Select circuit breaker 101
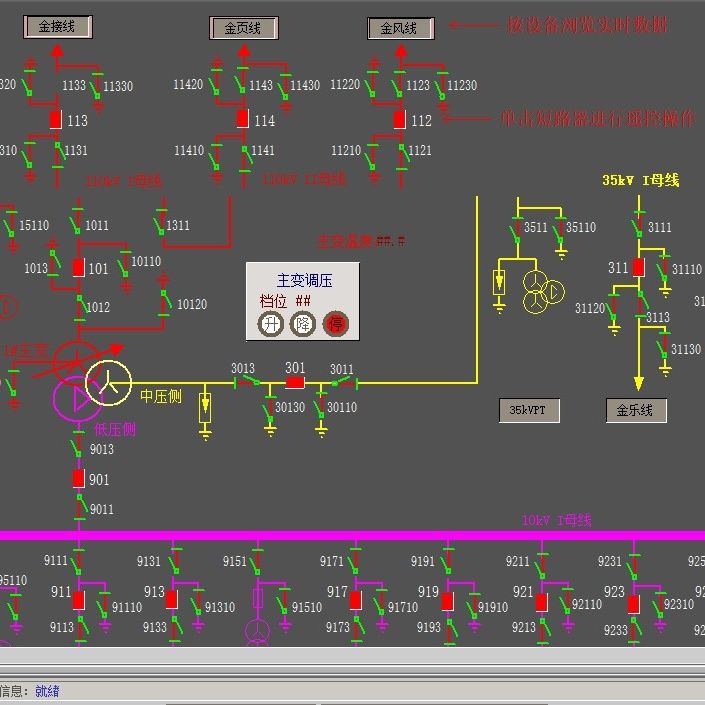 tap(79, 268)
